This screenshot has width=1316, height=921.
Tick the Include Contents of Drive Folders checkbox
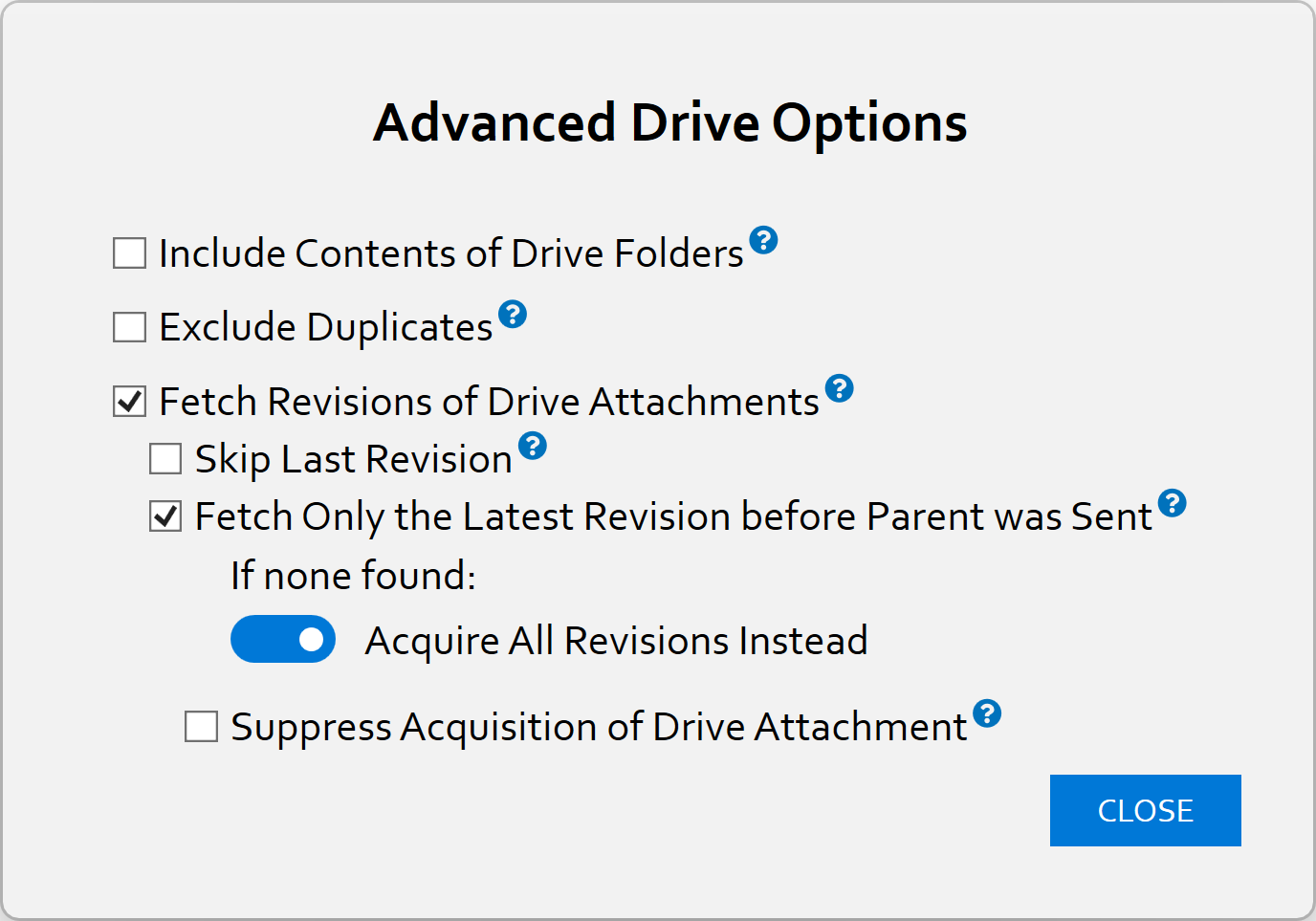click(x=130, y=253)
